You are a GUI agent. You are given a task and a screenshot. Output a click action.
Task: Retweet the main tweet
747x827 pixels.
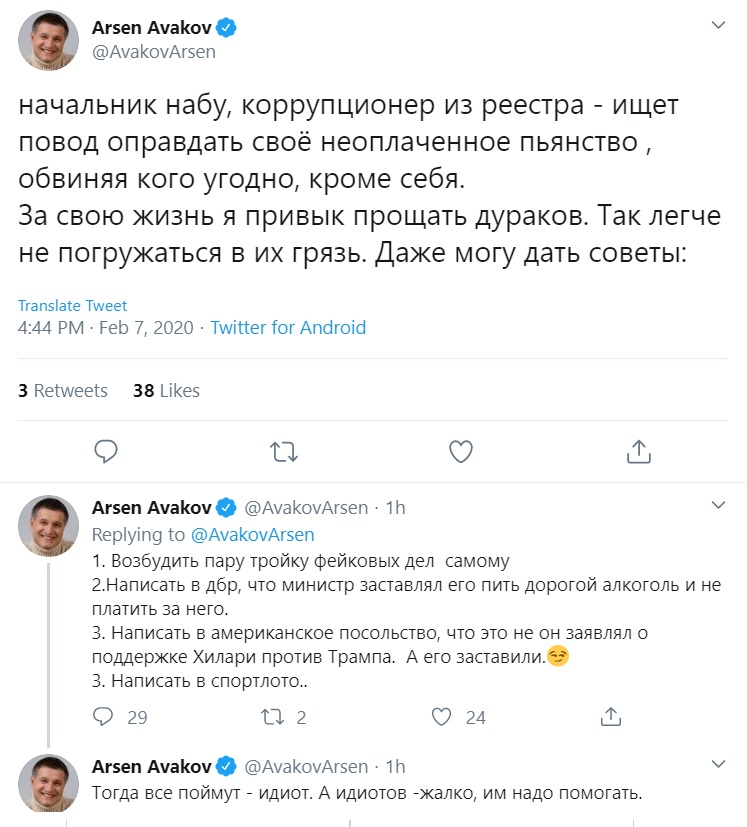pos(283,452)
